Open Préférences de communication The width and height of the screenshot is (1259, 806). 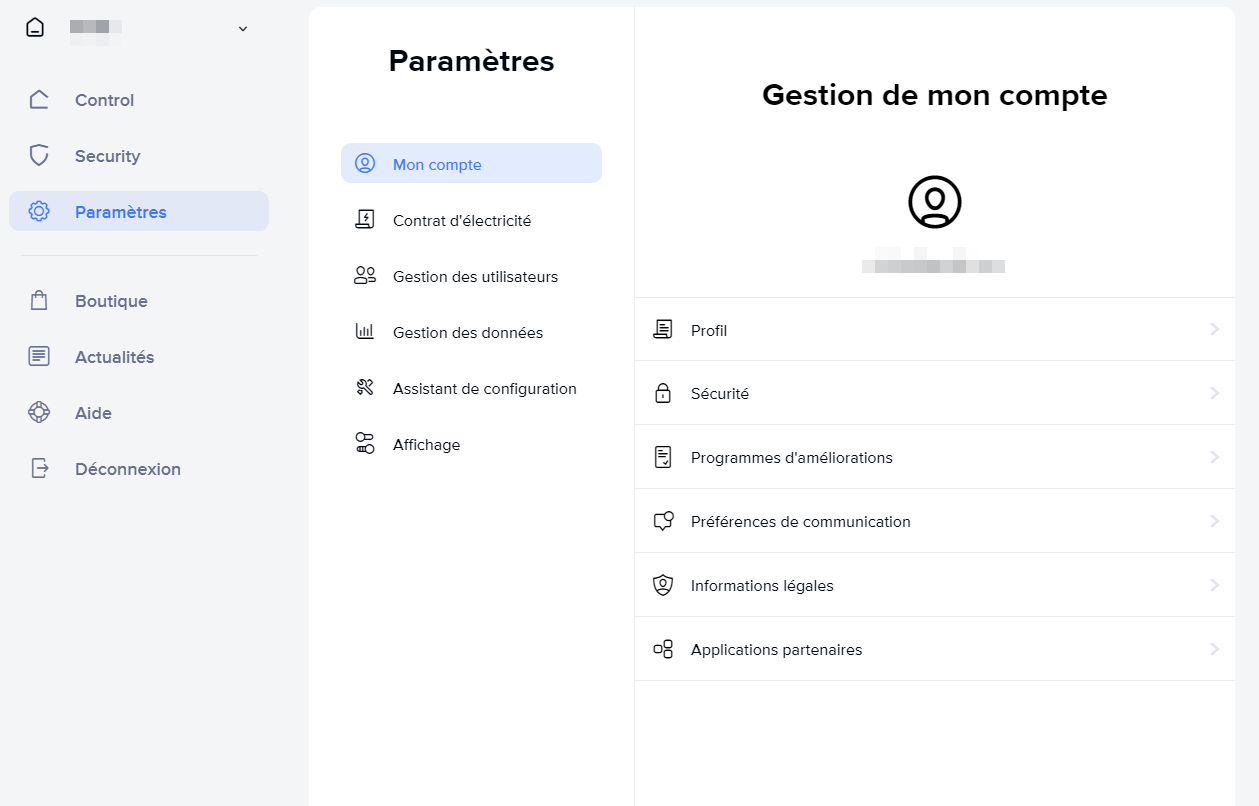point(800,522)
